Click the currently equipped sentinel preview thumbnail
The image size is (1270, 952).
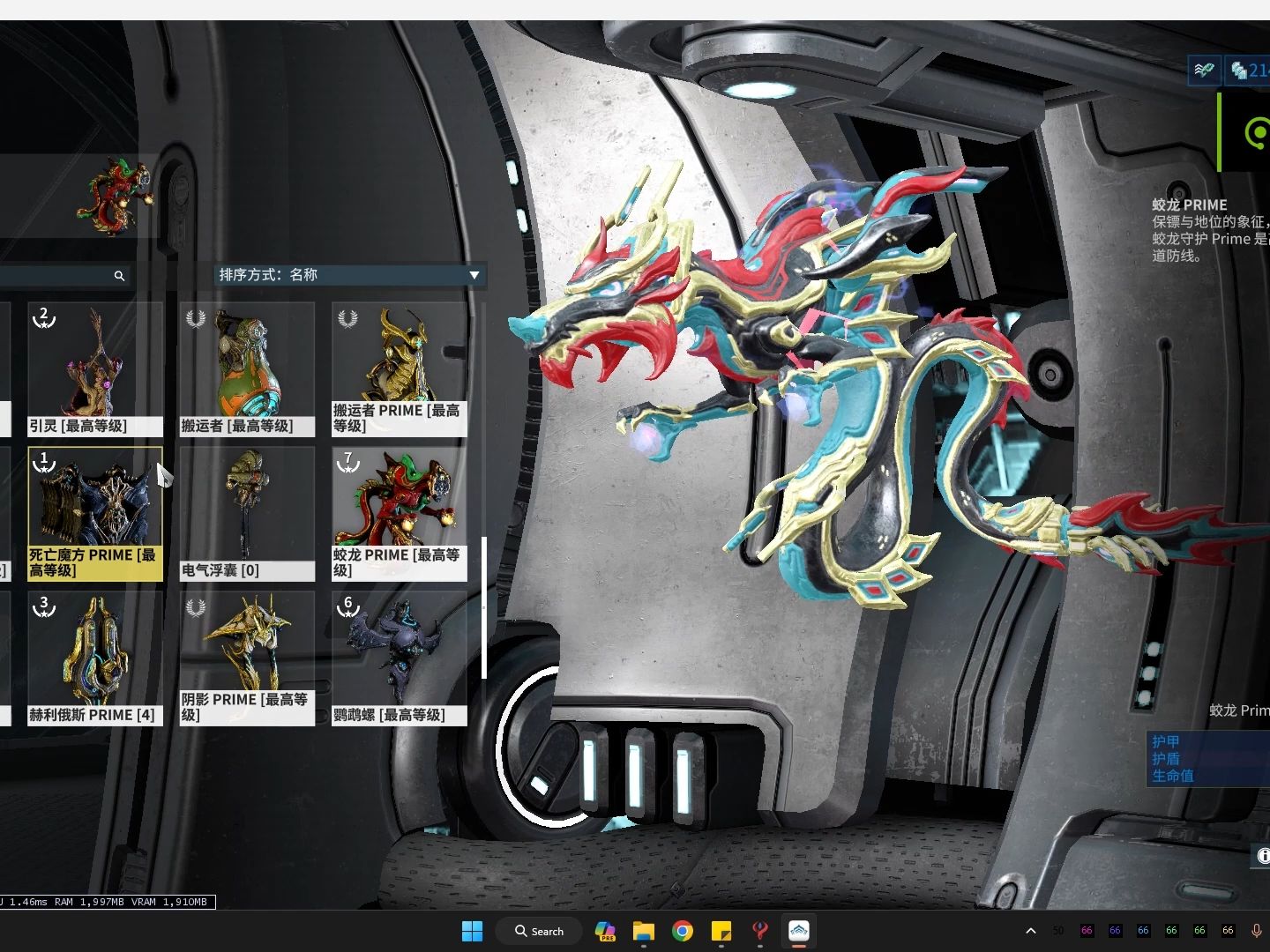[115, 196]
